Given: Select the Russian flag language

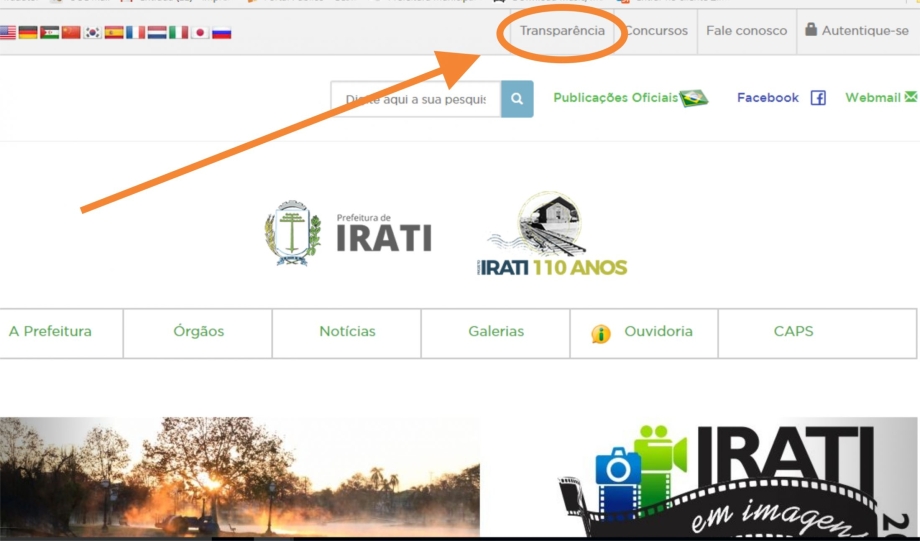Looking at the screenshot, I should coord(222,32).
